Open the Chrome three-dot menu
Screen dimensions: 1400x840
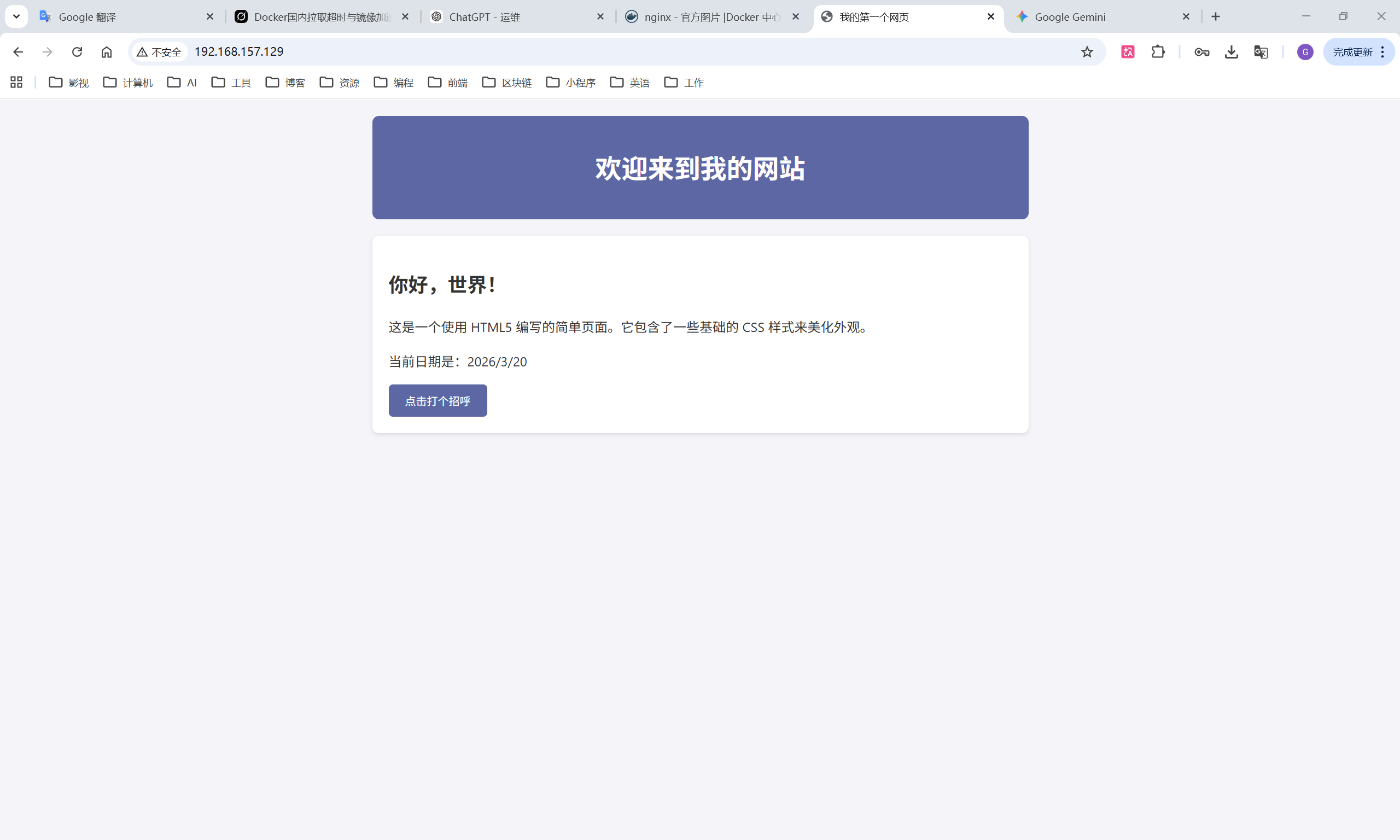pos(1382,52)
